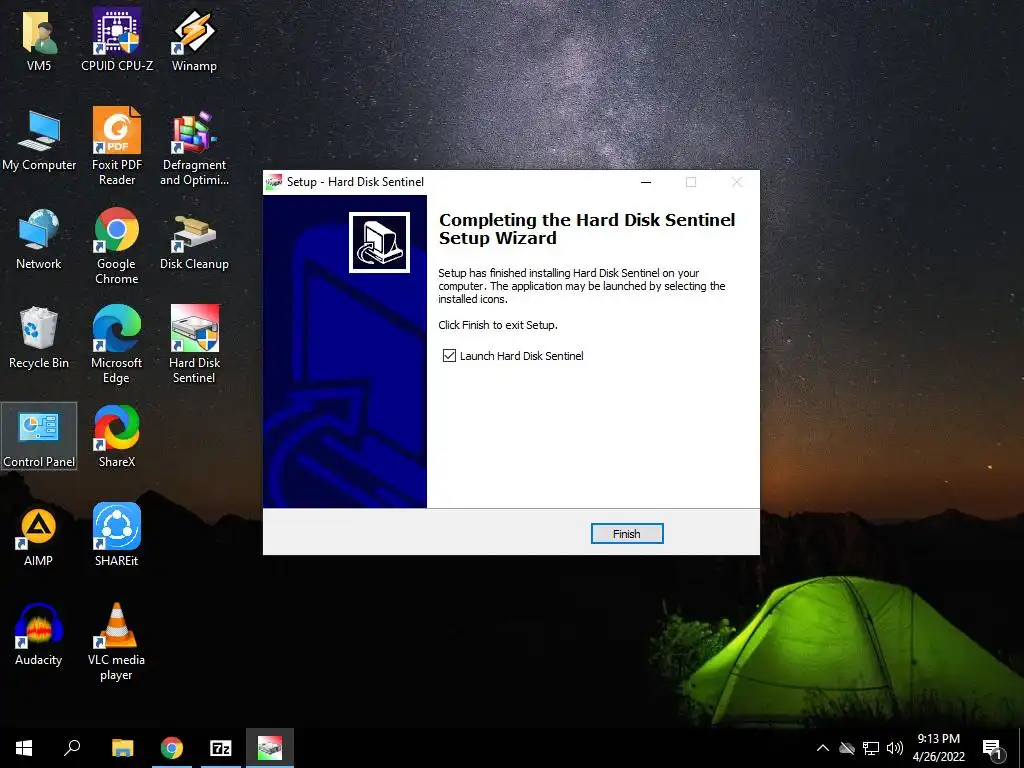Launch Microsoft Edge desktop shortcut
The height and width of the screenshot is (768, 1024).
coord(116,345)
